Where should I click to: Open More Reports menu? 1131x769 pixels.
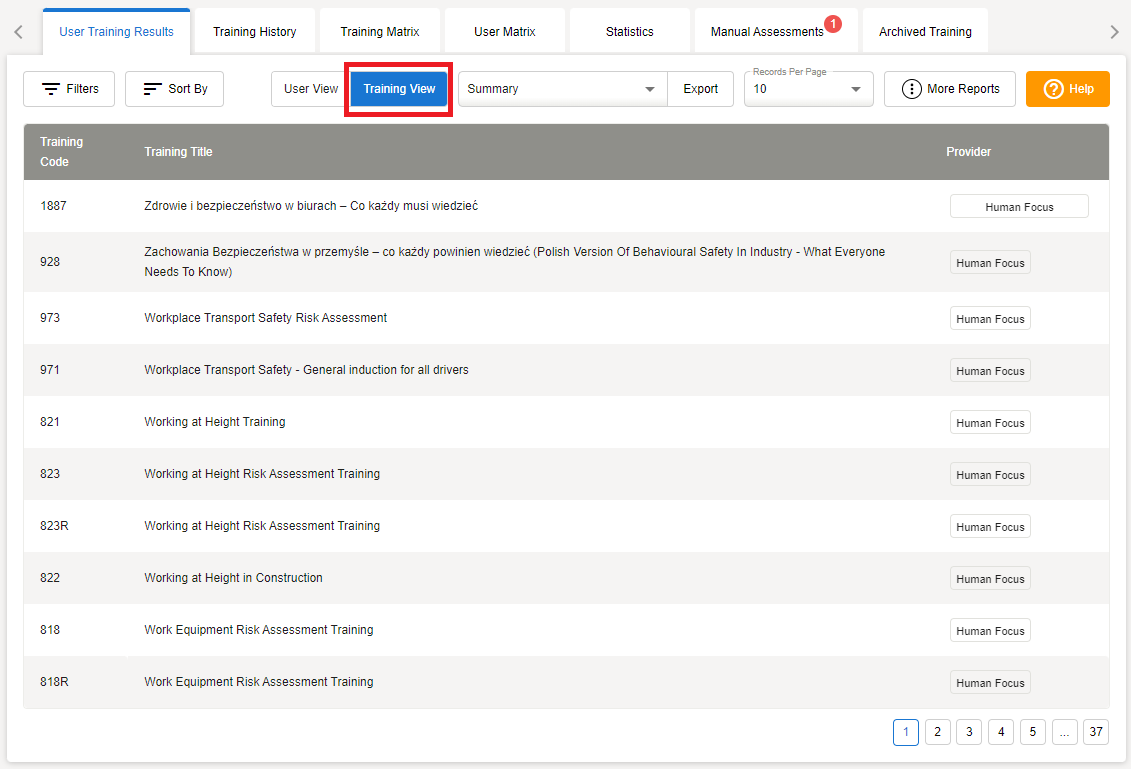pyautogui.click(x=949, y=89)
